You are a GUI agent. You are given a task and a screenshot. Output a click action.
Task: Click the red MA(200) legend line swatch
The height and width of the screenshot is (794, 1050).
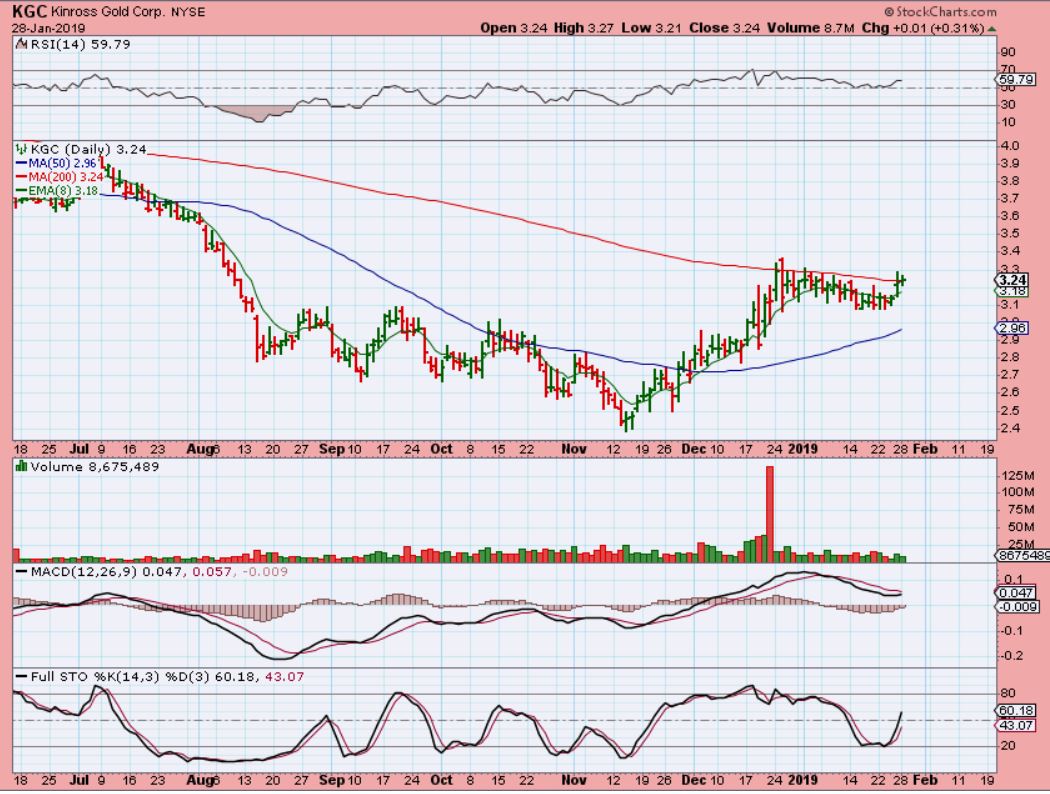[x=21, y=177]
